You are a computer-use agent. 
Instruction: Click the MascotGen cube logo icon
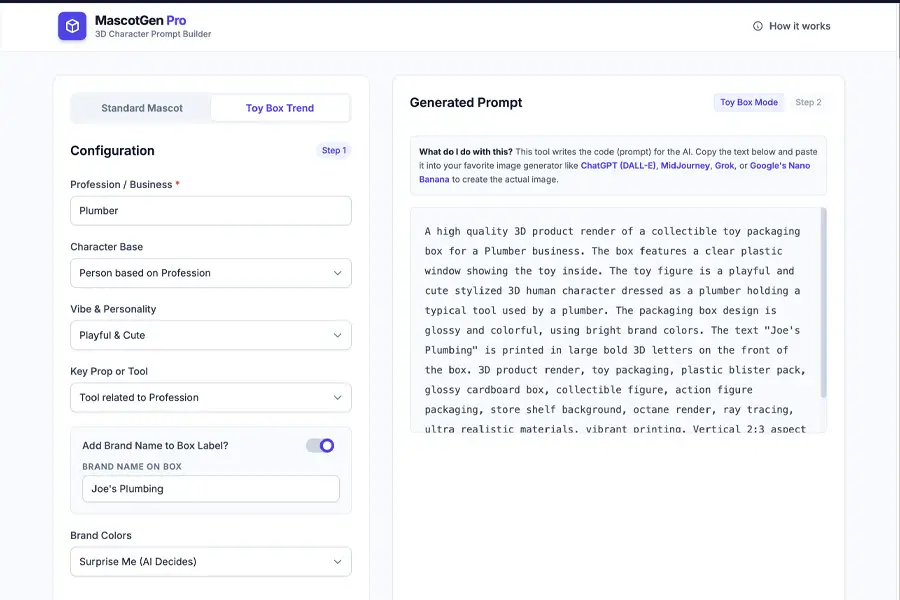point(72,26)
